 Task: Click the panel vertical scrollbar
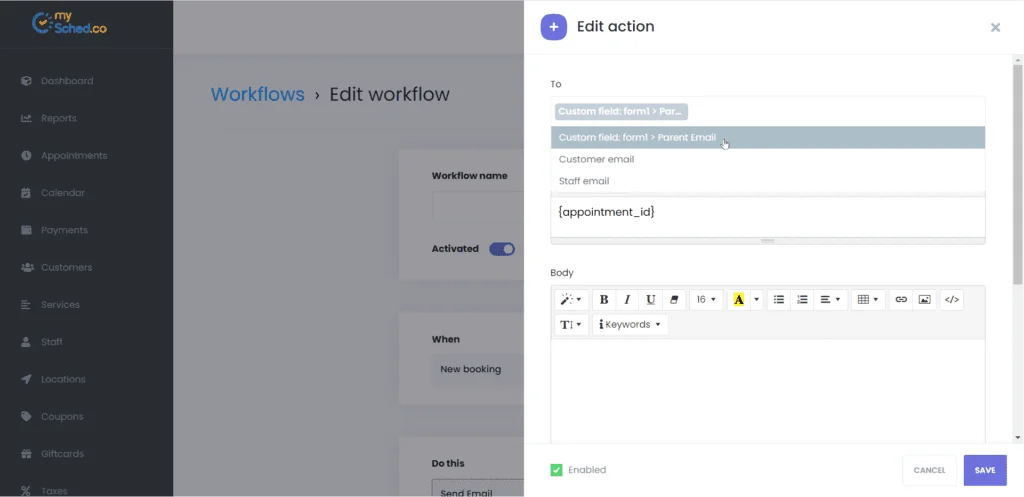tap(1017, 173)
